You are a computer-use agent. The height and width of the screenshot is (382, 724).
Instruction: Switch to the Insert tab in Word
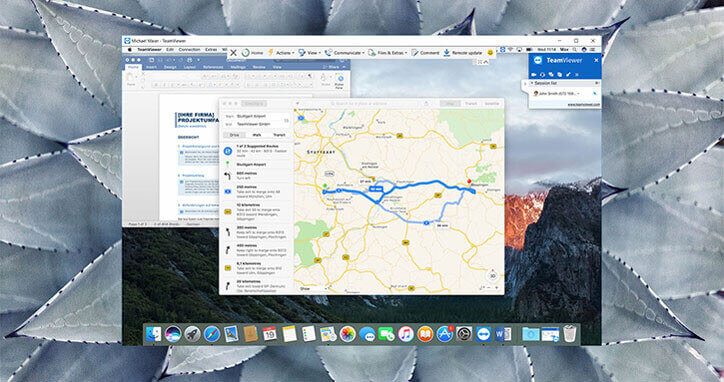(x=151, y=67)
